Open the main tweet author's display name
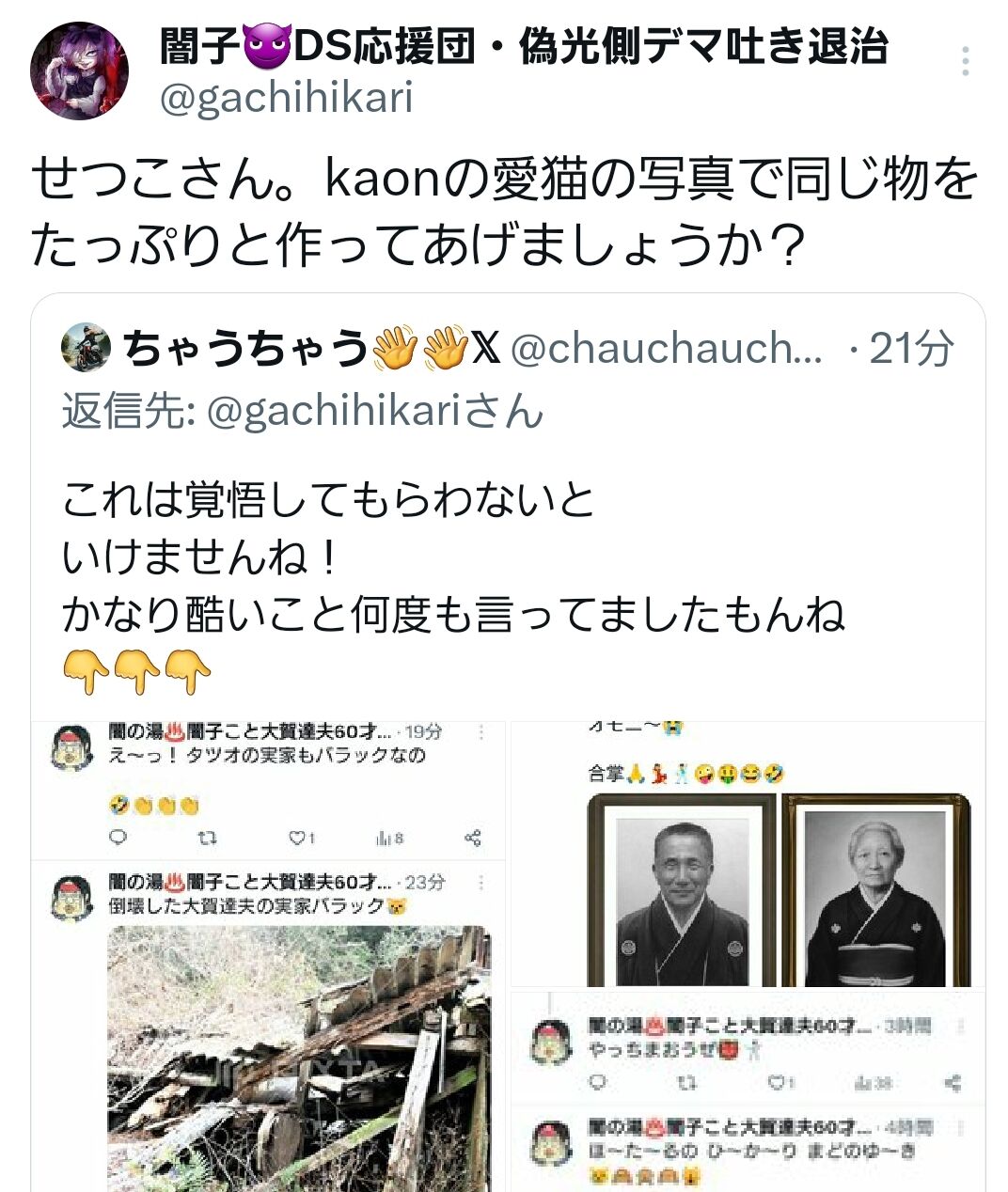 [524, 47]
